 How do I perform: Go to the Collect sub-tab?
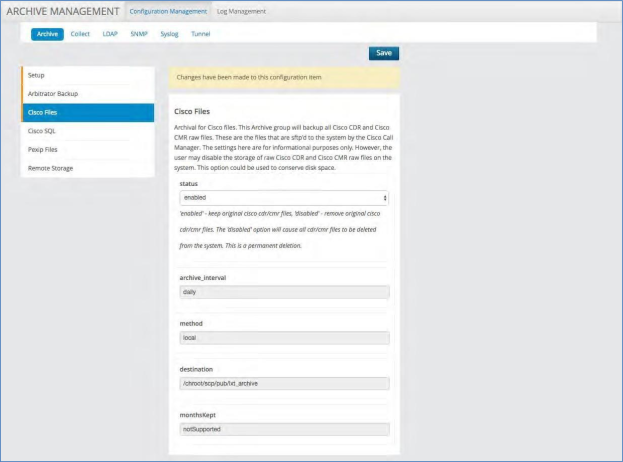pyautogui.click(x=80, y=33)
